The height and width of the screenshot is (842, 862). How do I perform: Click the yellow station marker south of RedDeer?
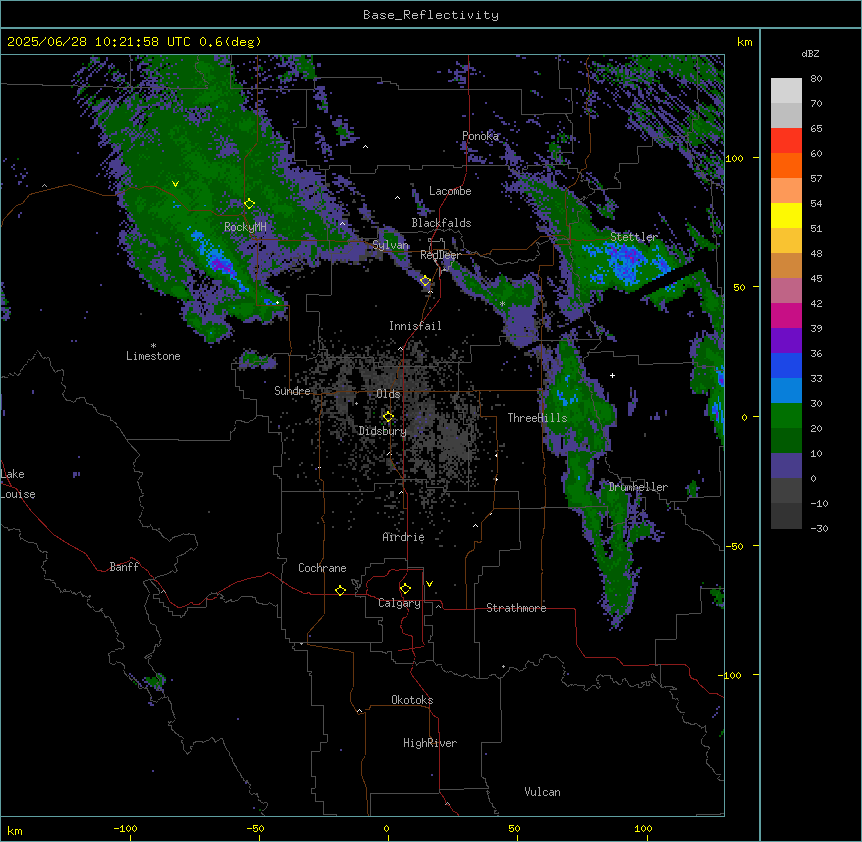[x=425, y=281]
